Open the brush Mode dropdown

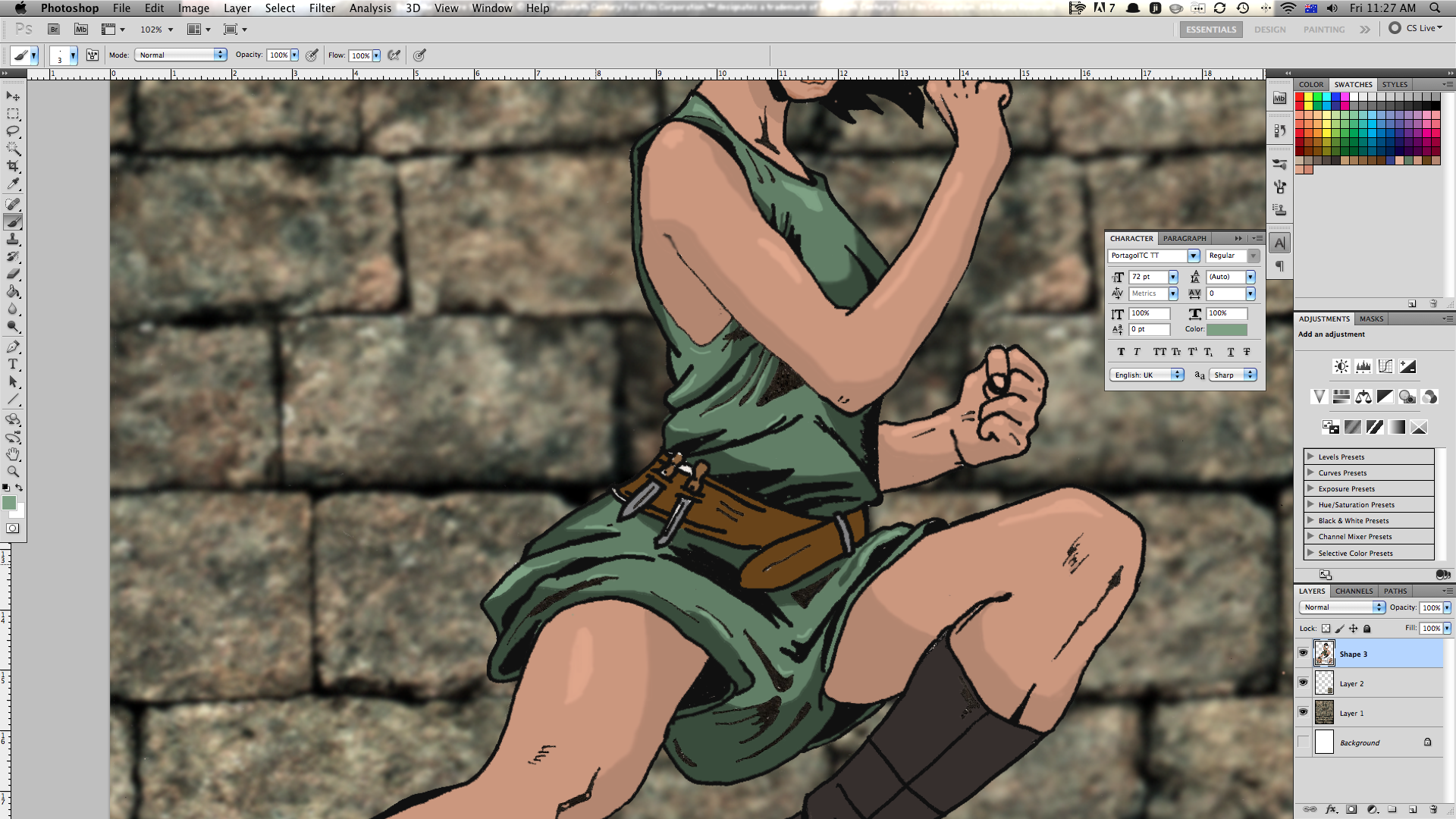tap(181, 55)
